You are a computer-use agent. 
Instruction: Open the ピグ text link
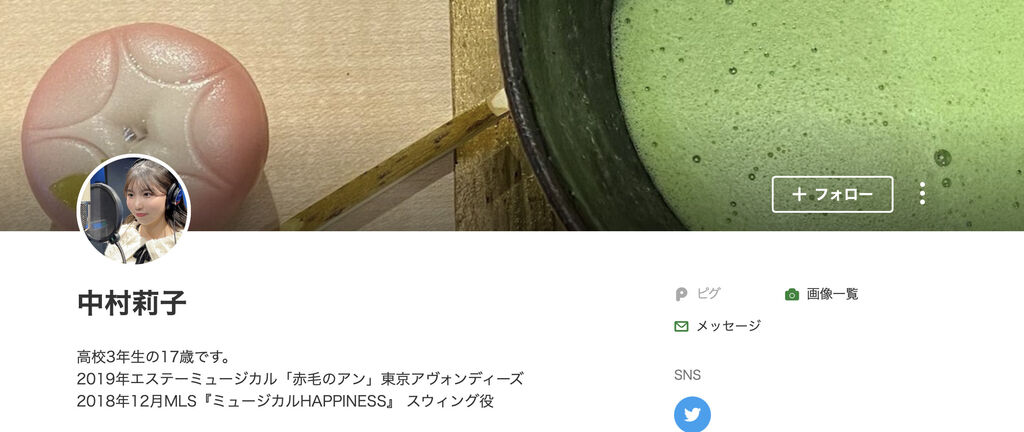tap(709, 294)
